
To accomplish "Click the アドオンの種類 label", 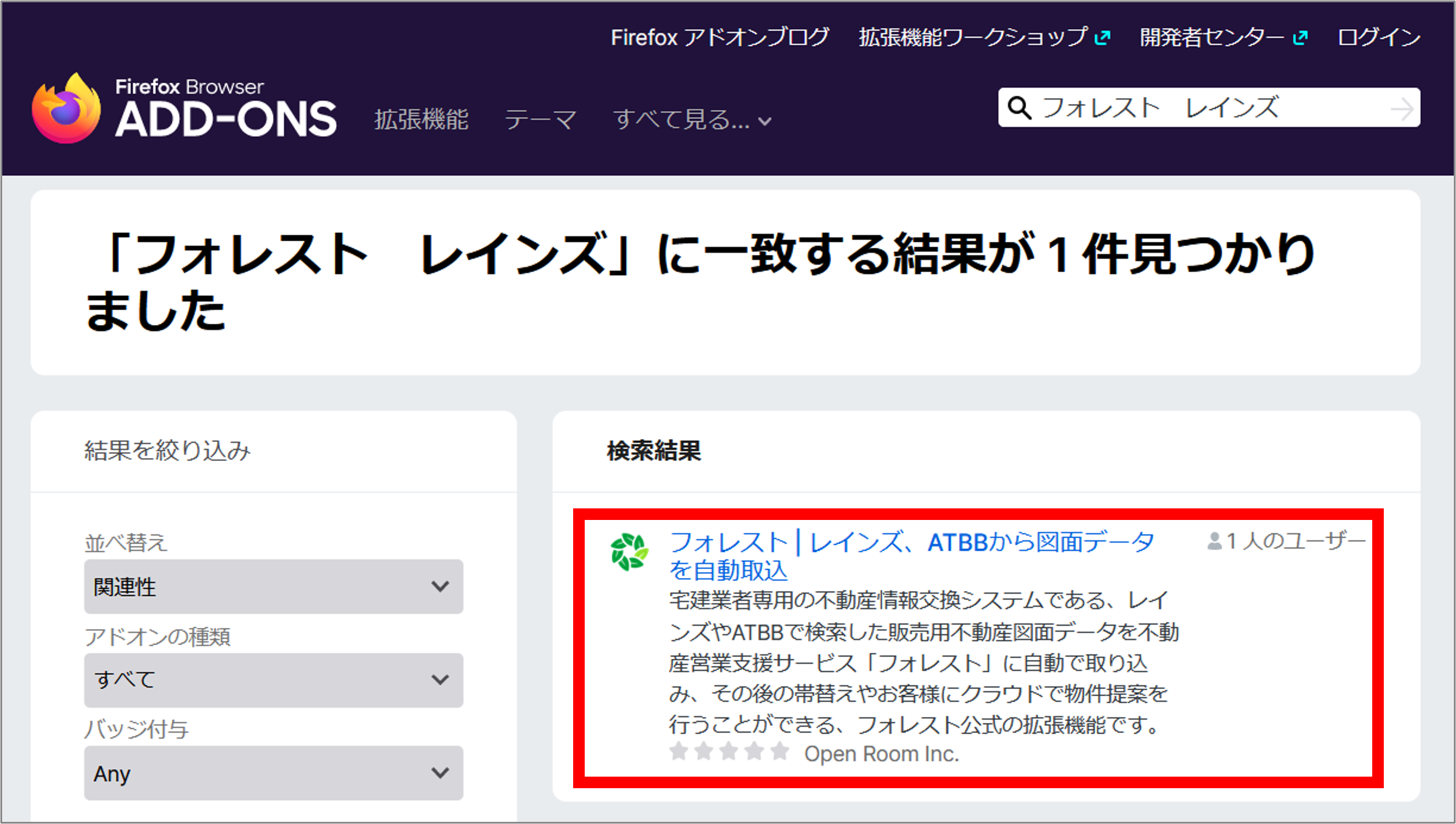I will (158, 637).
